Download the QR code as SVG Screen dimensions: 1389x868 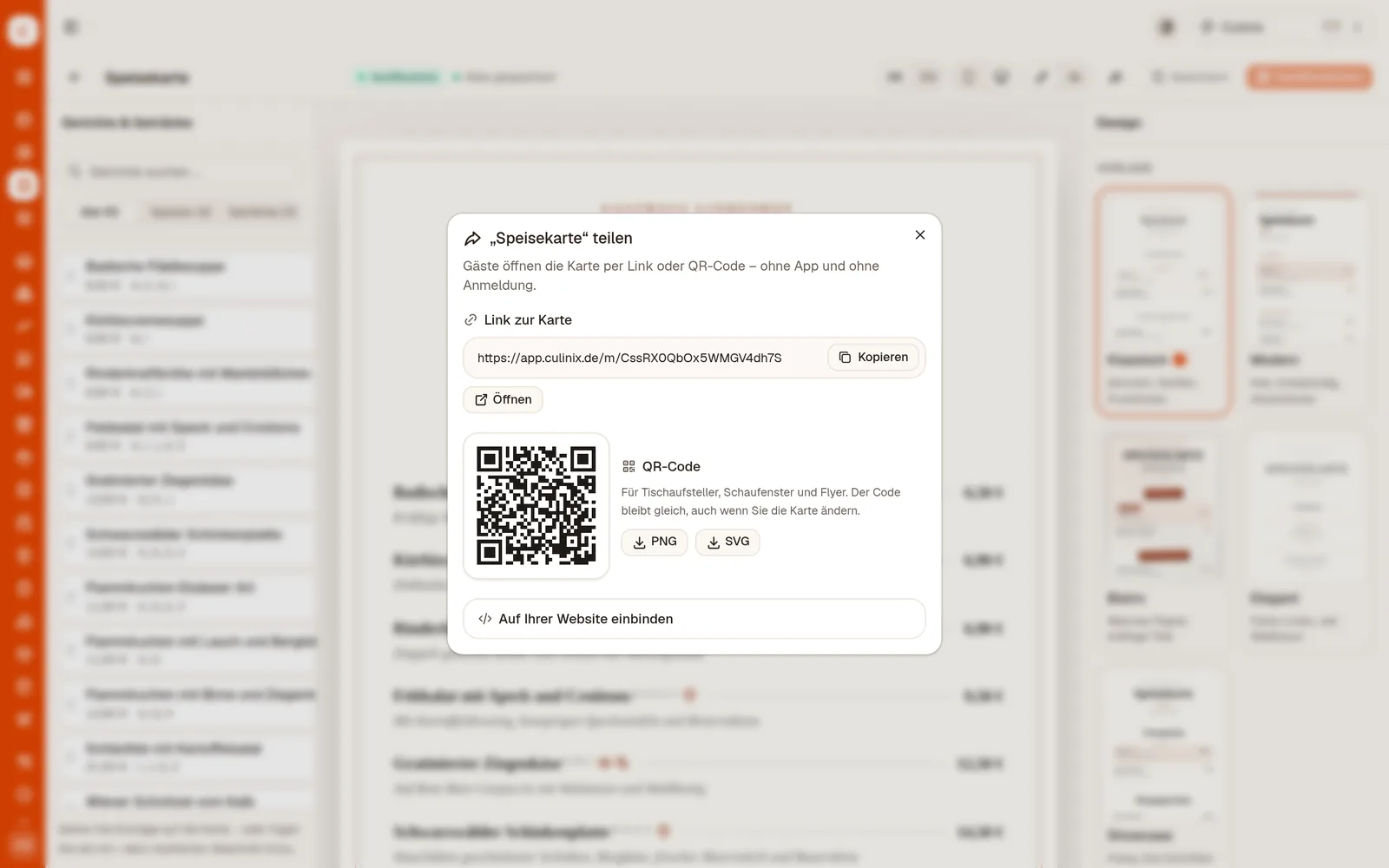[727, 542]
